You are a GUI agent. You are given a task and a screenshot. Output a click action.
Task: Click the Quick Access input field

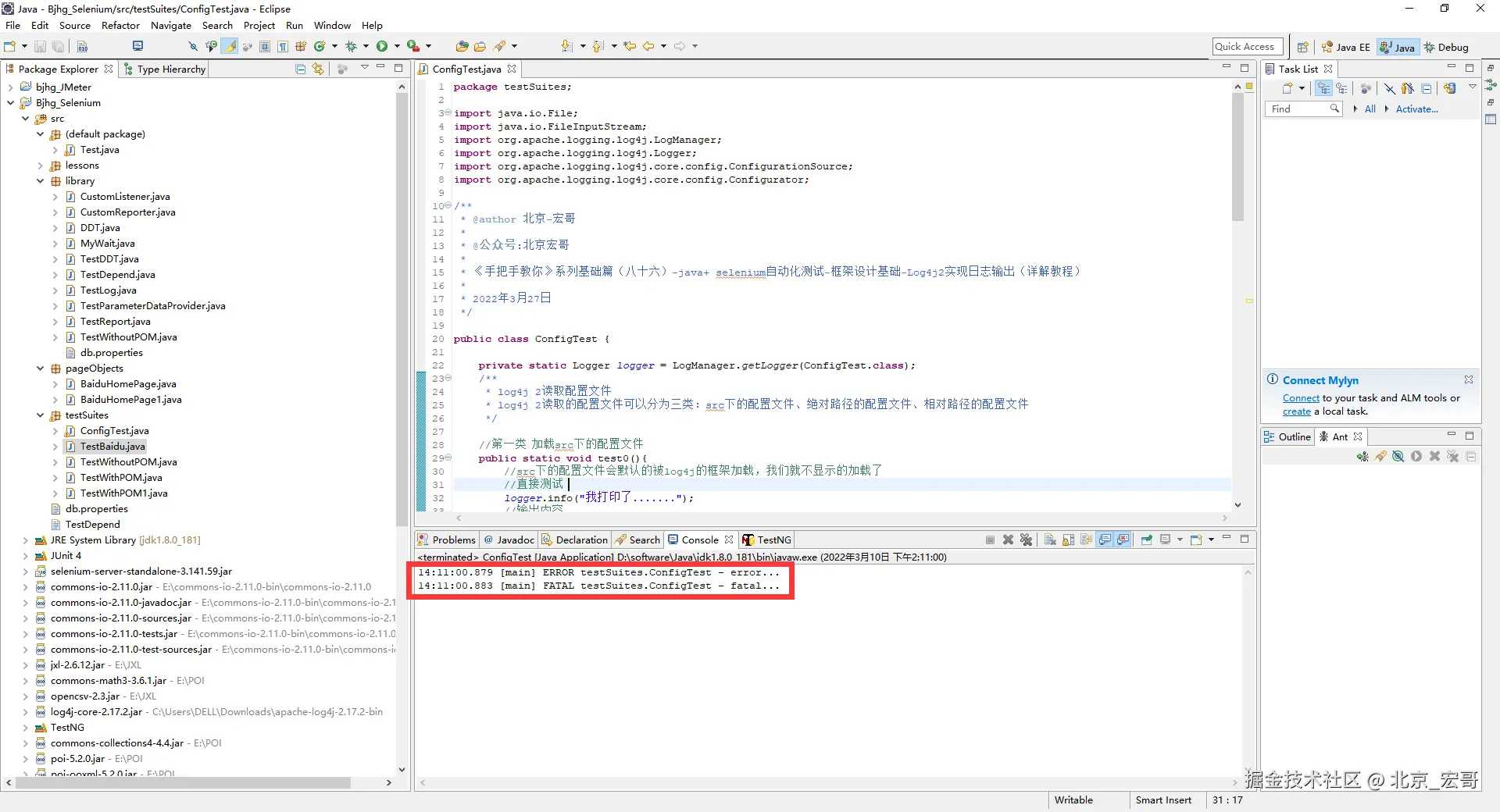(1248, 47)
